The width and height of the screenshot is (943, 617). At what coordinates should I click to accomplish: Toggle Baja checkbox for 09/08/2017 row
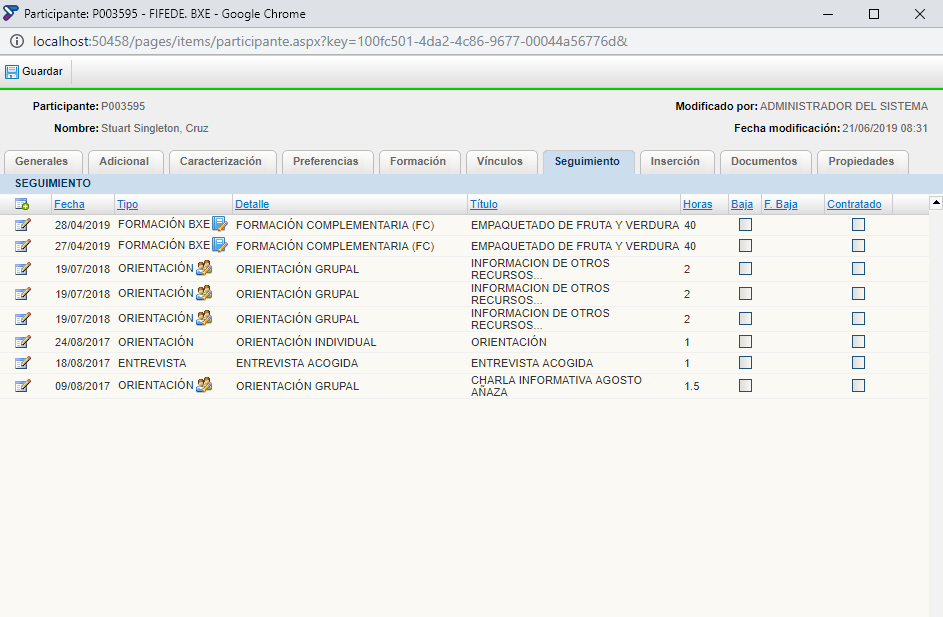[x=745, y=386]
